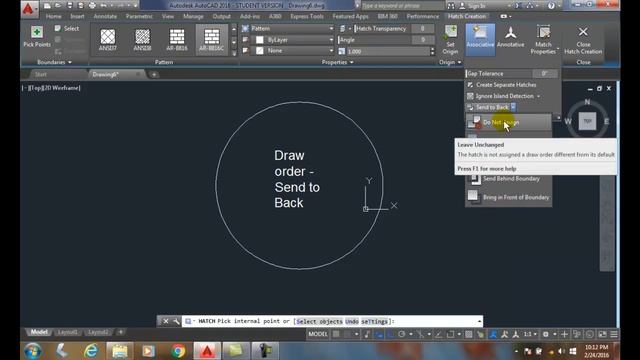Add a new drawing tab with plus
The height and width of the screenshot is (360, 640).
click(x=154, y=74)
